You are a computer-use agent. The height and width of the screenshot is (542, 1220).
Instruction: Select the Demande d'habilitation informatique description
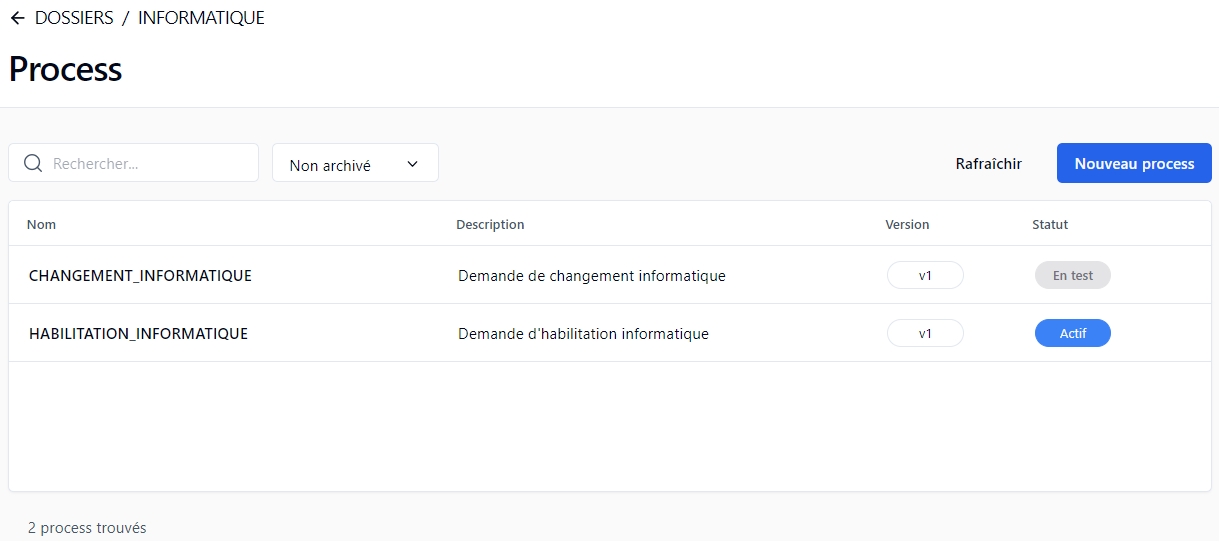coord(583,333)
